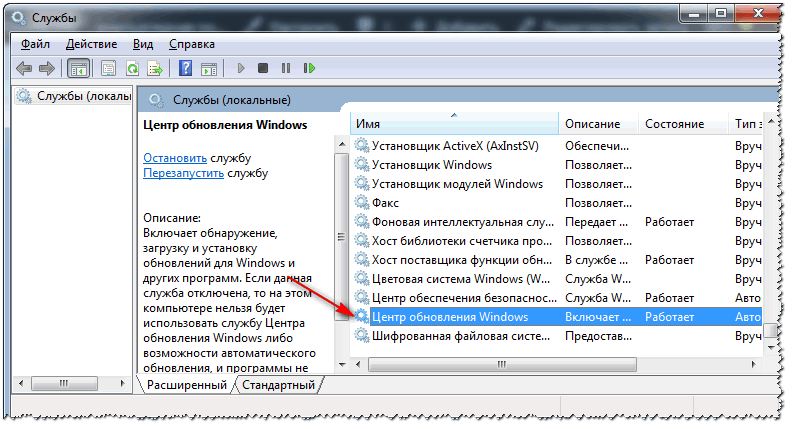Select Шифрованная файловая систе... service
This screenshot has height=429, width=793.
tap(461, 336)
